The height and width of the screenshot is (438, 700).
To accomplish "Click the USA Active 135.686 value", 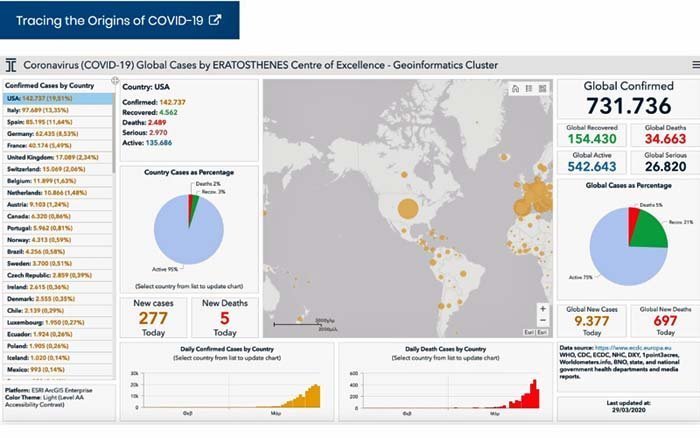I will pyautogui.click(x=159, y=143).
